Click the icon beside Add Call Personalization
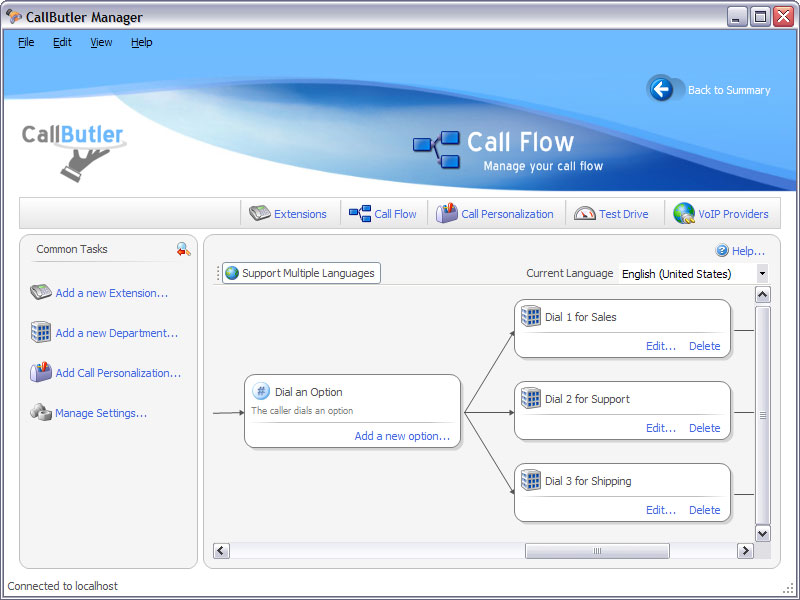 pyautogui.click(x=41, y=372)
